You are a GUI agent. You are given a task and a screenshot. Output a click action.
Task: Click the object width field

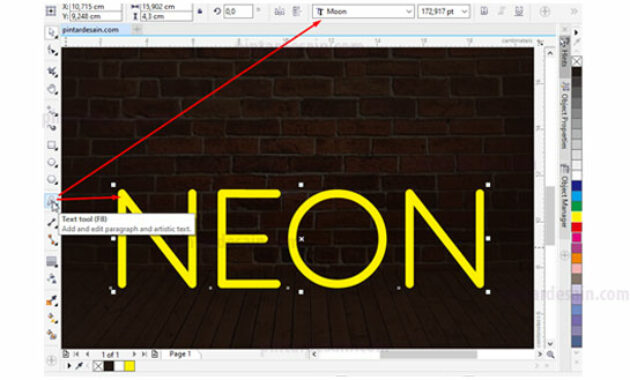pos(166,7)
